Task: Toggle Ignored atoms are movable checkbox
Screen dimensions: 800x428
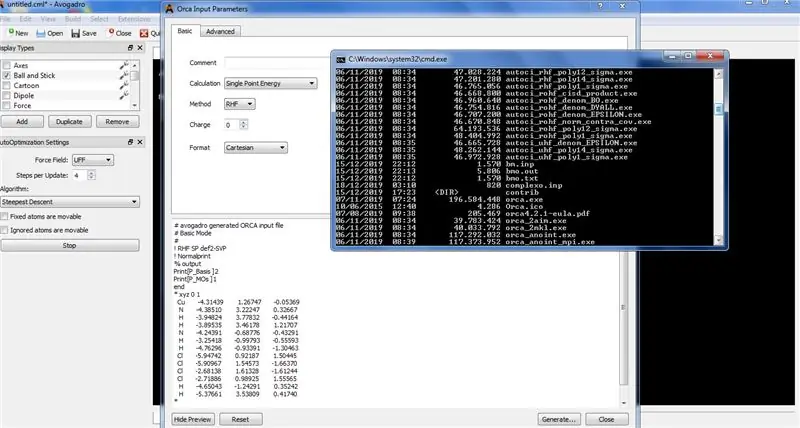Action: [5, 230]
